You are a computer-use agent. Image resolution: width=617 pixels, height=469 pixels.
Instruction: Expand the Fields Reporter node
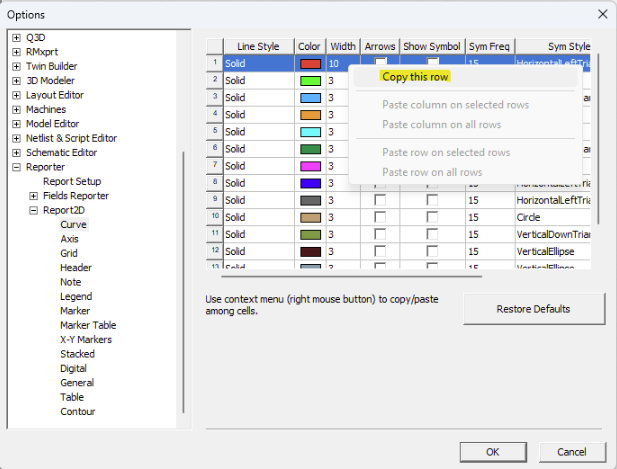34,196
